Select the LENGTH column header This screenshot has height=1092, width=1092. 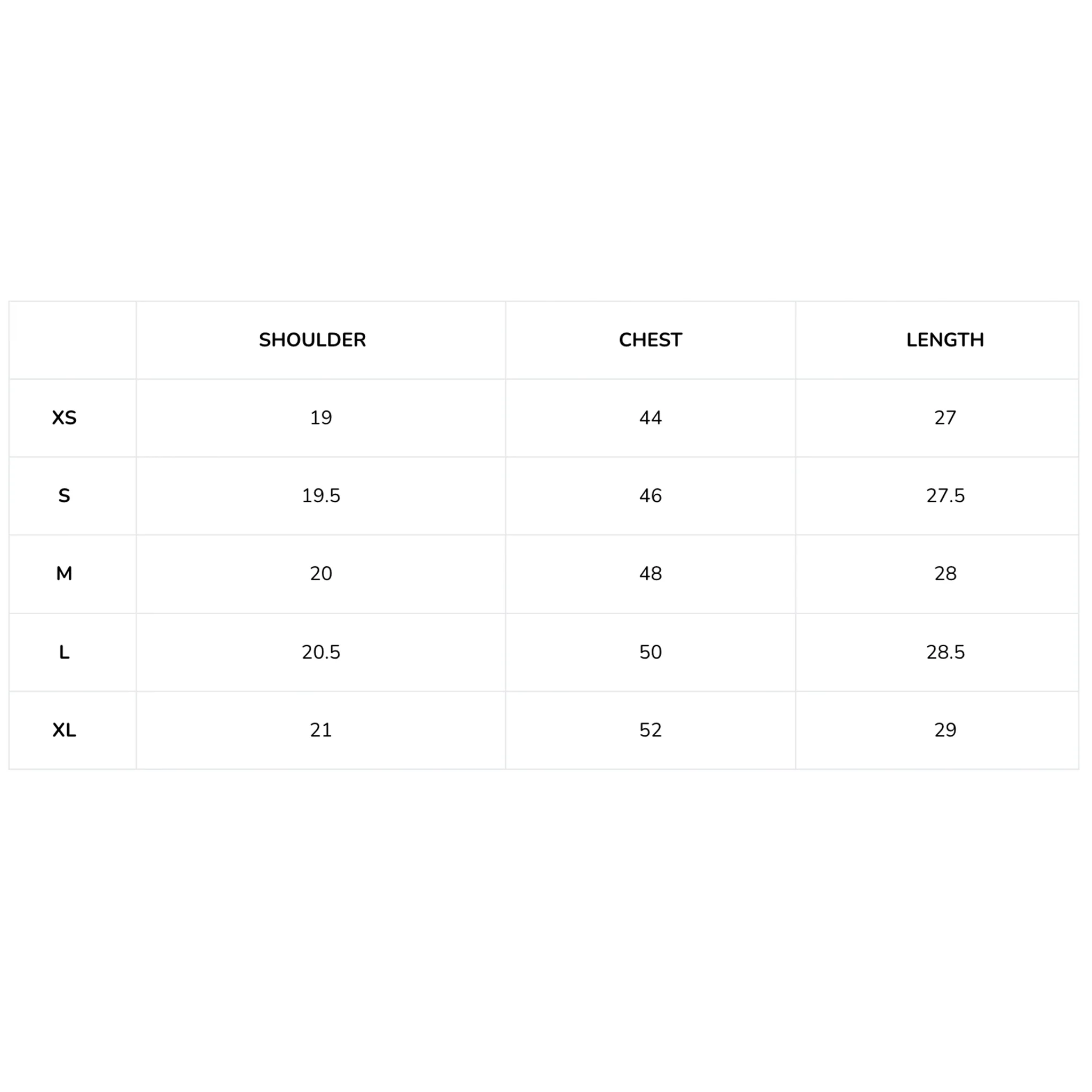[x=944, y=340]
